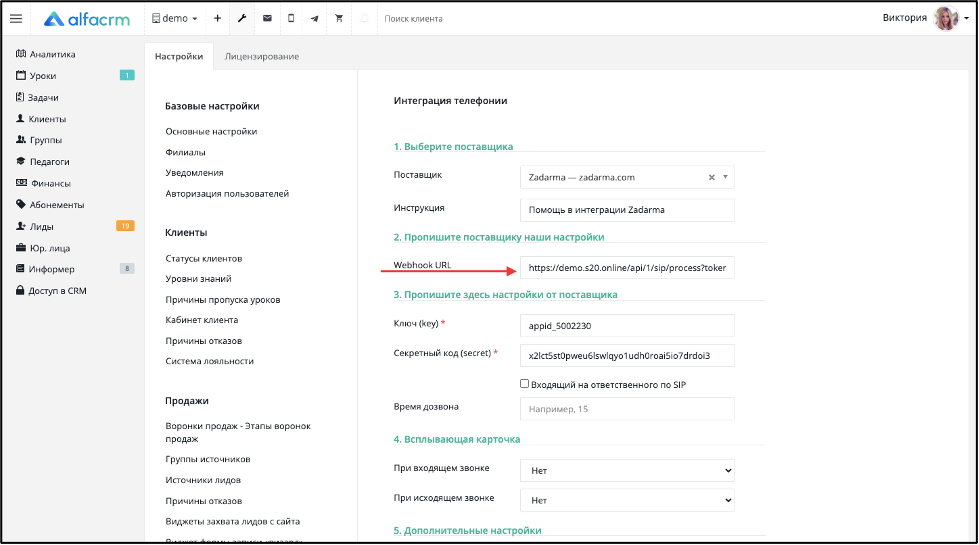Clear the Zadarma provider selection
Screen dimensions: 979x545
tap(712, 177)
